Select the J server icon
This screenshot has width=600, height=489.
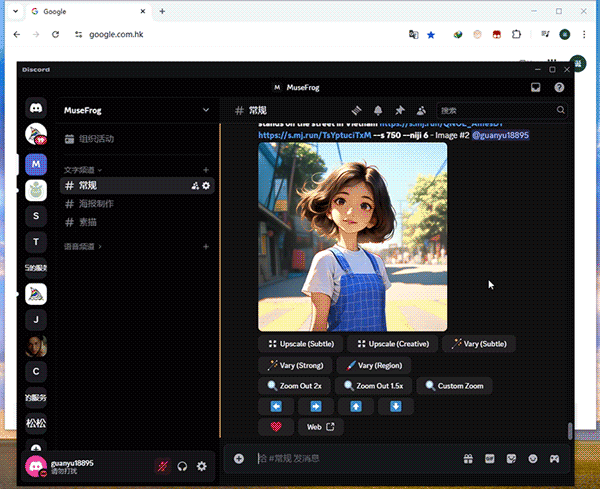(36, 319)
